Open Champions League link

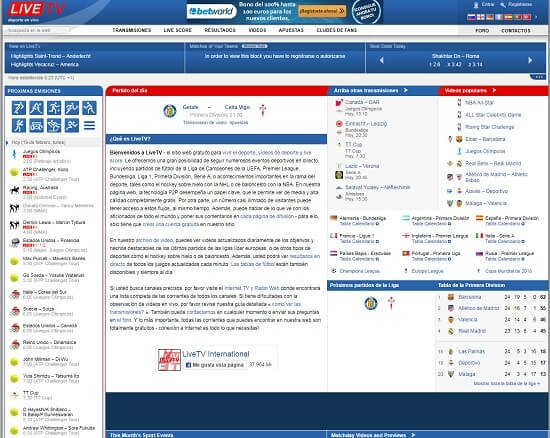(360, 271)
